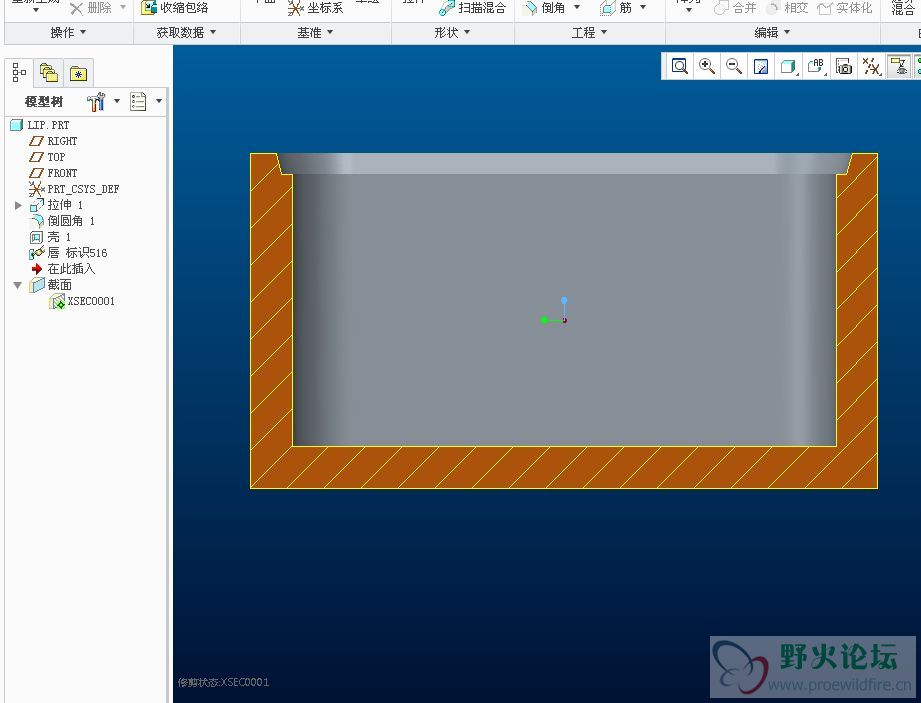921x703 pixels.
Task: Click the 修剪状态:XSEC0001 status text
Action: [x=223, y=682]
